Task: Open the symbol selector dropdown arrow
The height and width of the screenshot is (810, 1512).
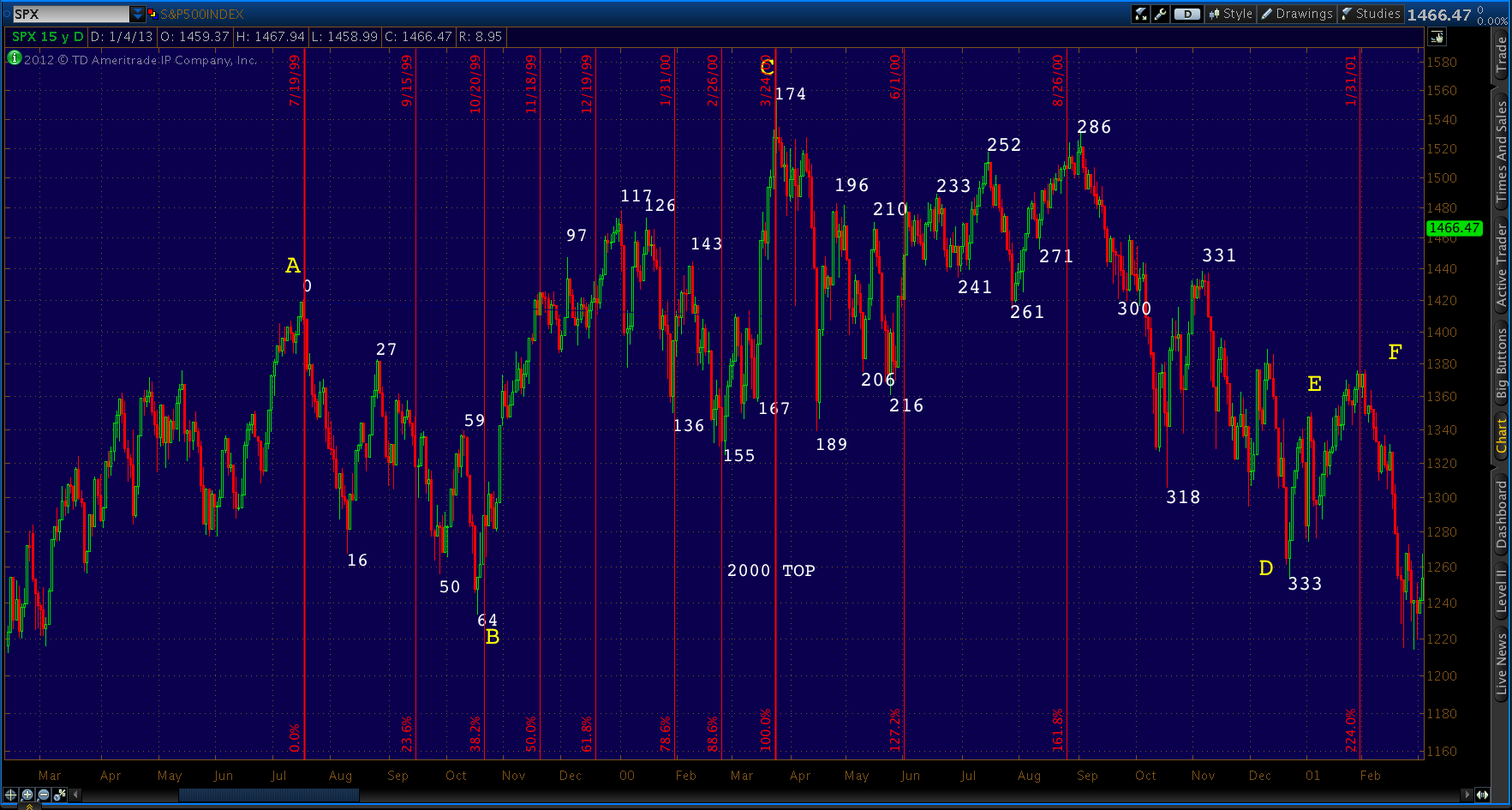Action: click(x=138, y=14)
